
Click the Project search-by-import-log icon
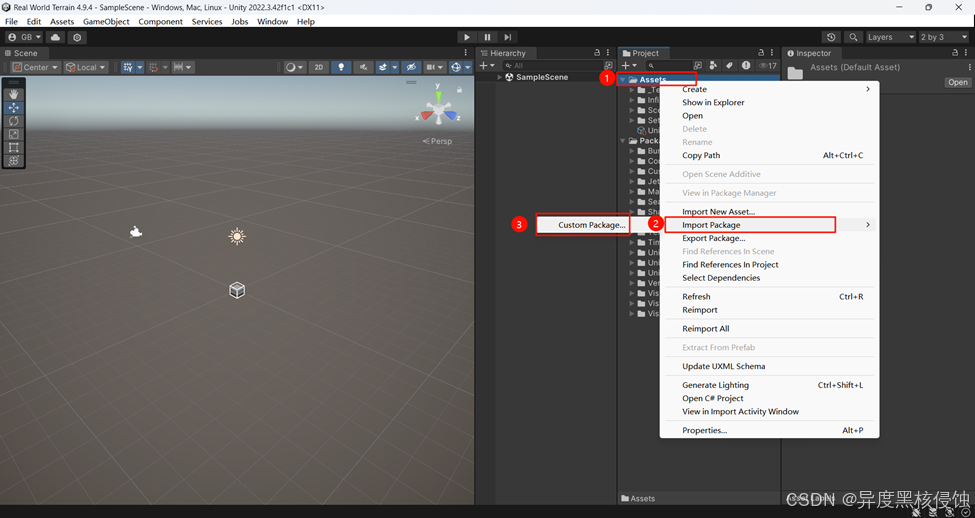[x=745, y=65]
